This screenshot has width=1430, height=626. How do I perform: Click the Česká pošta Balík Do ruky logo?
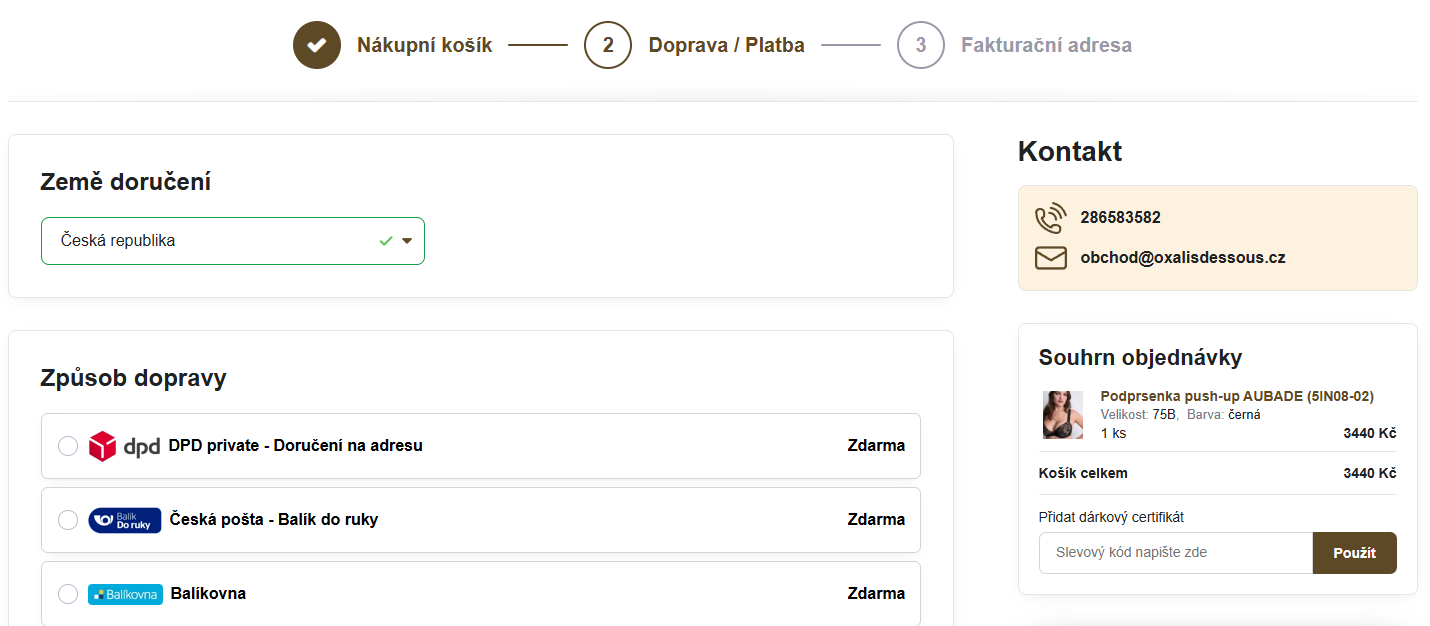click(125, 520)
